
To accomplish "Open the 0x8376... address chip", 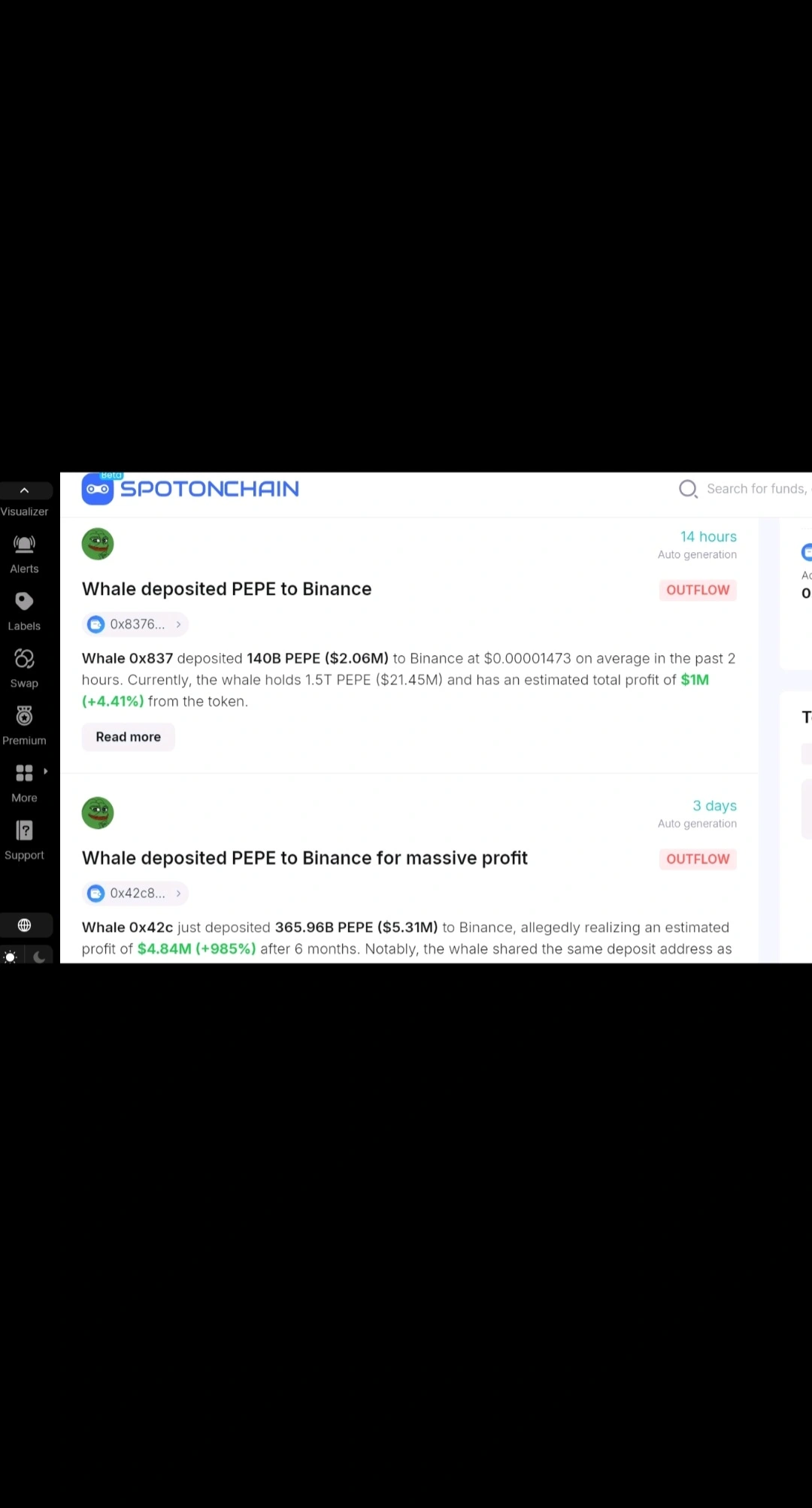I will pos(135,624).
